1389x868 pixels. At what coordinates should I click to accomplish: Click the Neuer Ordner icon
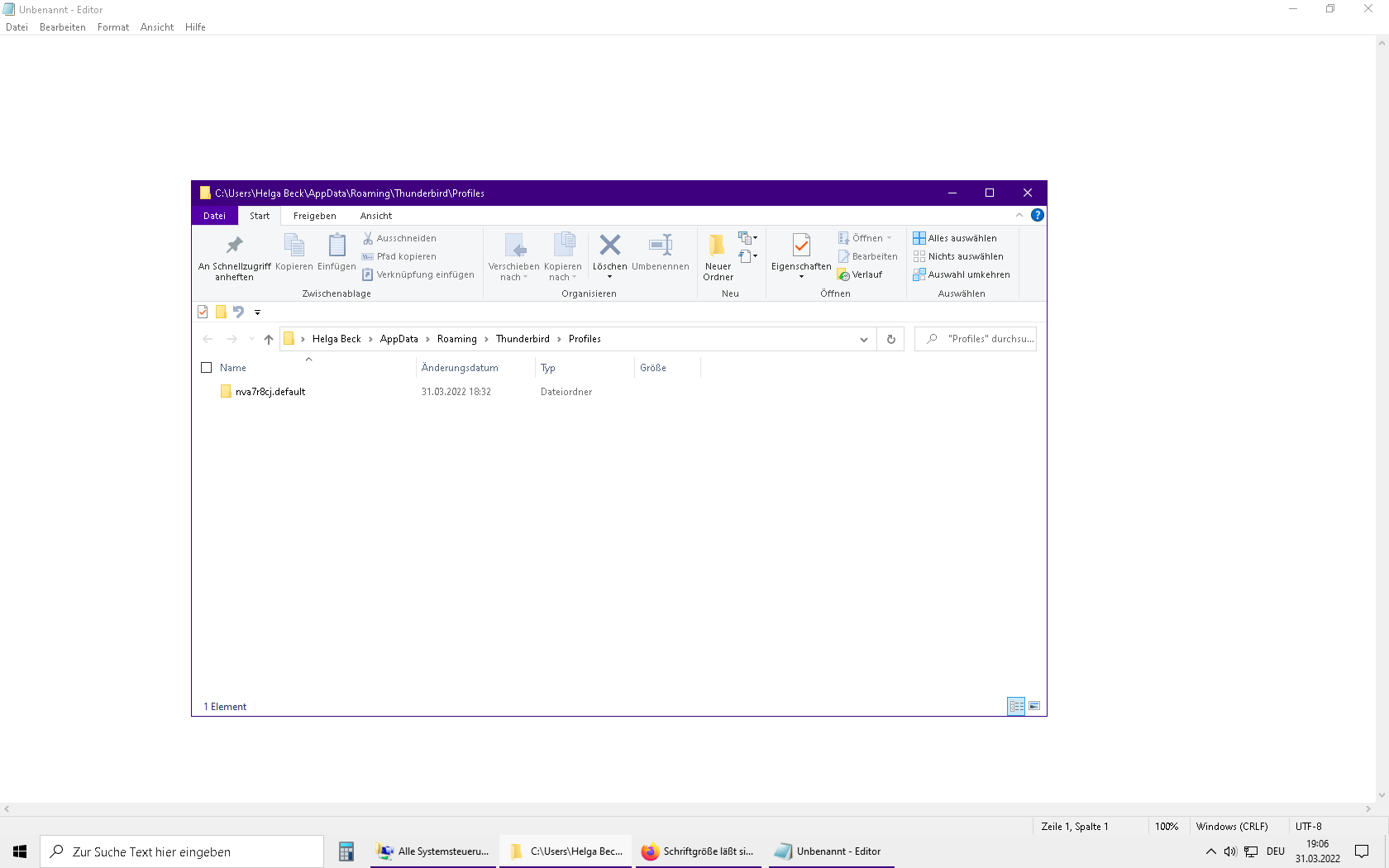coord(717,246)
